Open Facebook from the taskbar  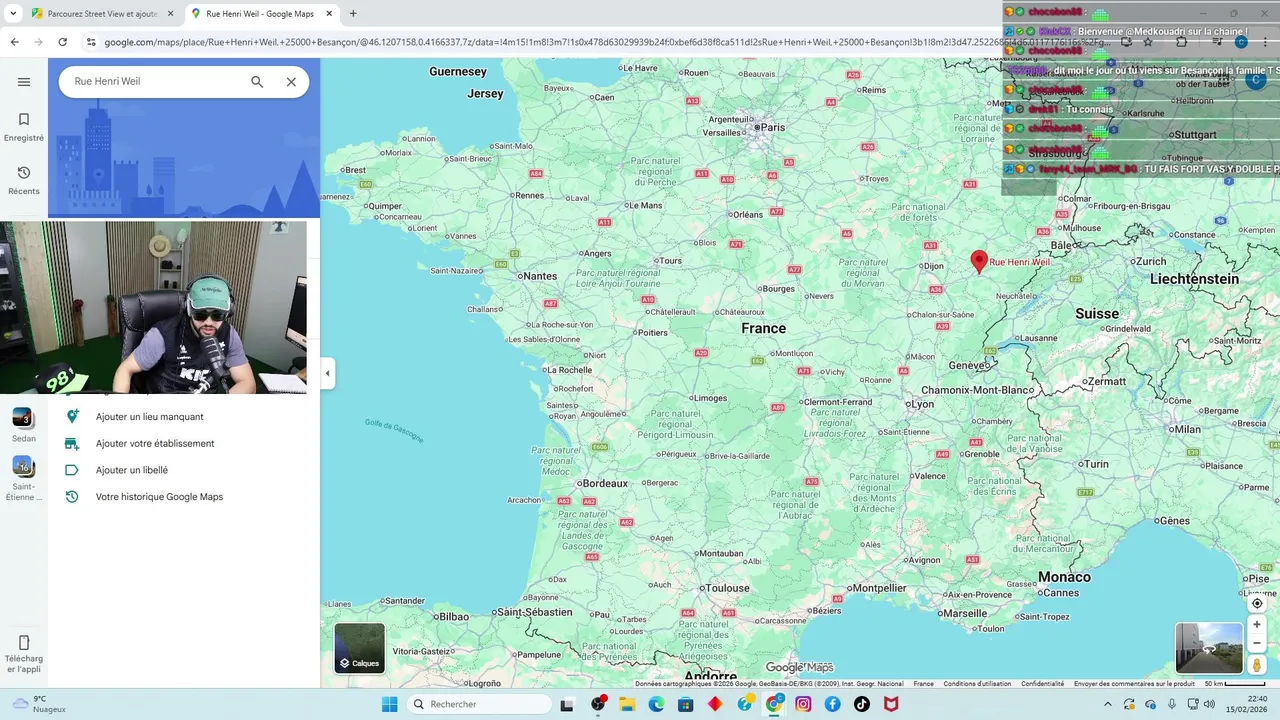click(832, 704)
